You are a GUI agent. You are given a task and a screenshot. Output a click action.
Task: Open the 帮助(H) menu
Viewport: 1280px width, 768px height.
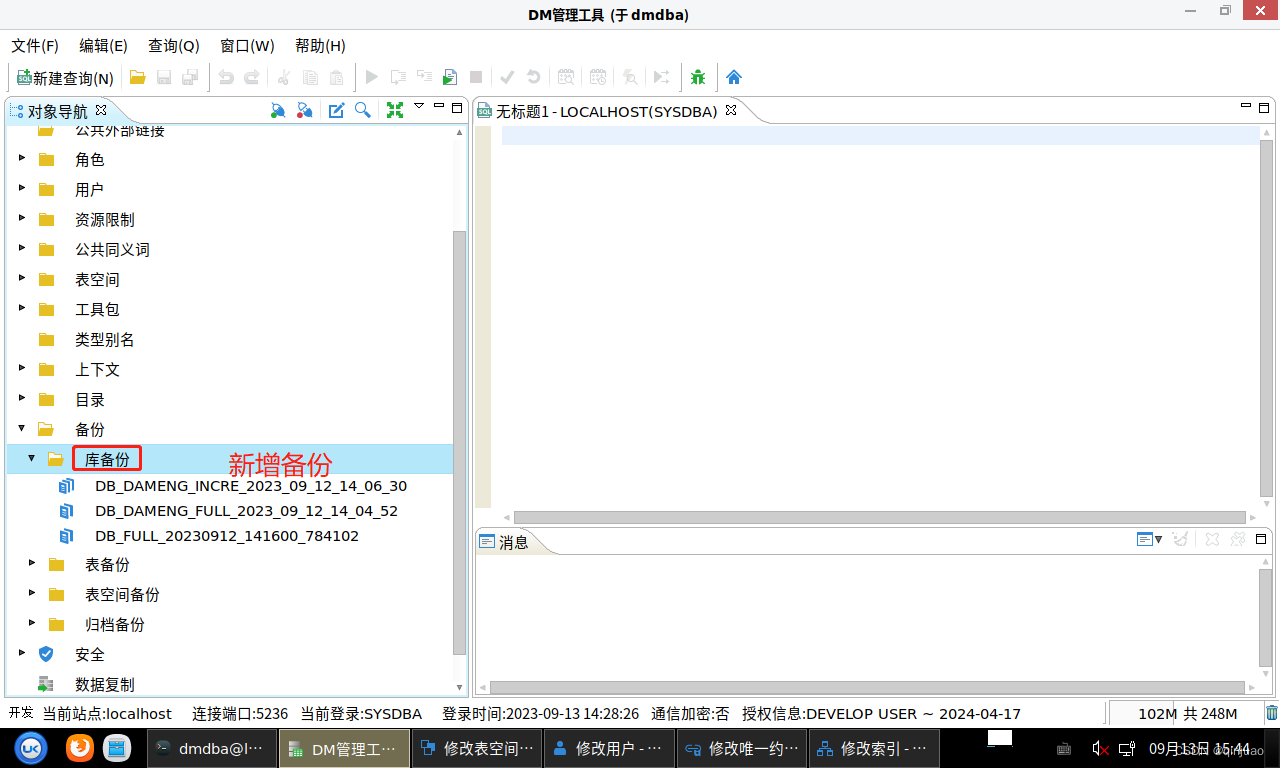click(320, 46)
